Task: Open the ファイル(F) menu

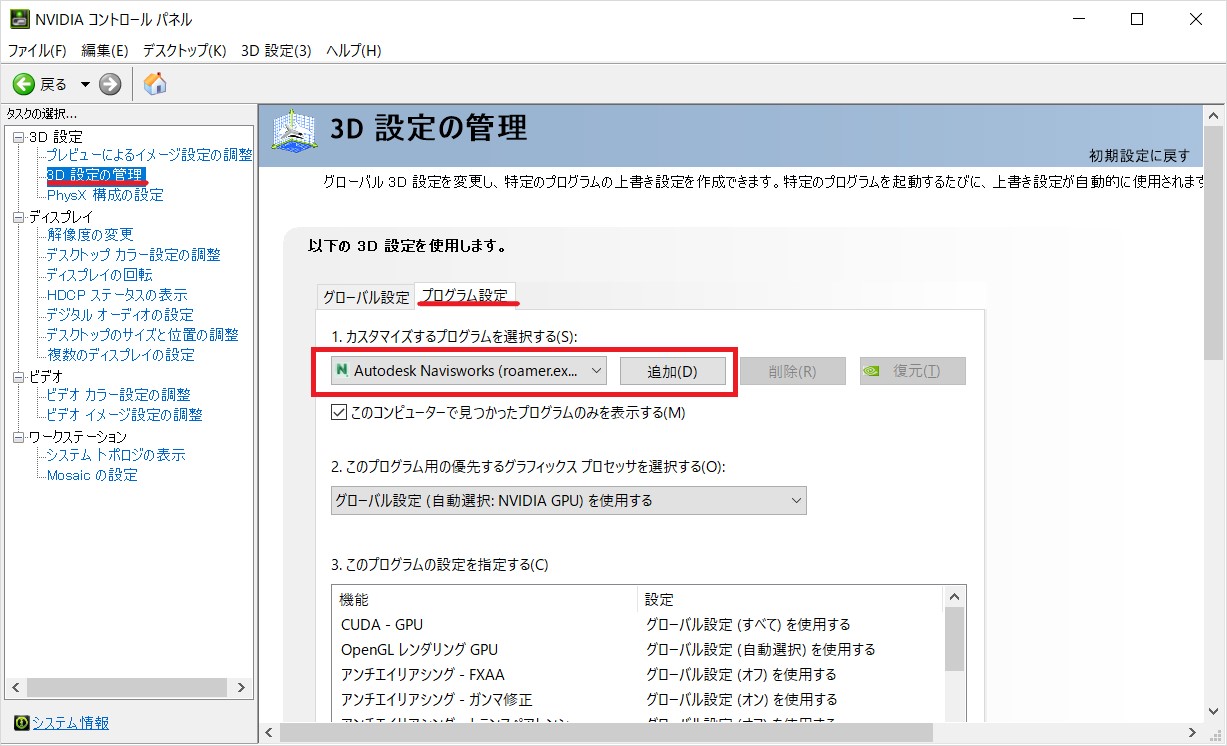Action: point(37,50)
